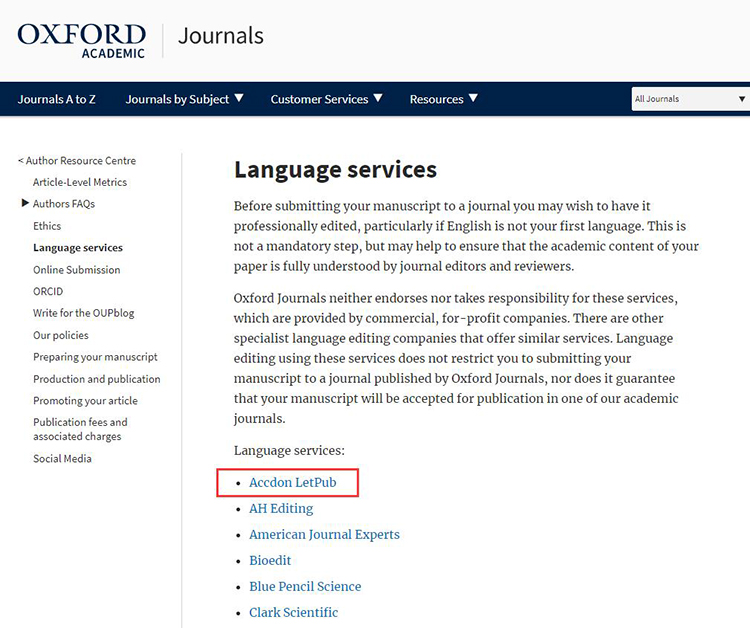The height and width of the screenshot is (628, 750).
Task: Open the All Journals search scope selector
Action: [690, 99]
